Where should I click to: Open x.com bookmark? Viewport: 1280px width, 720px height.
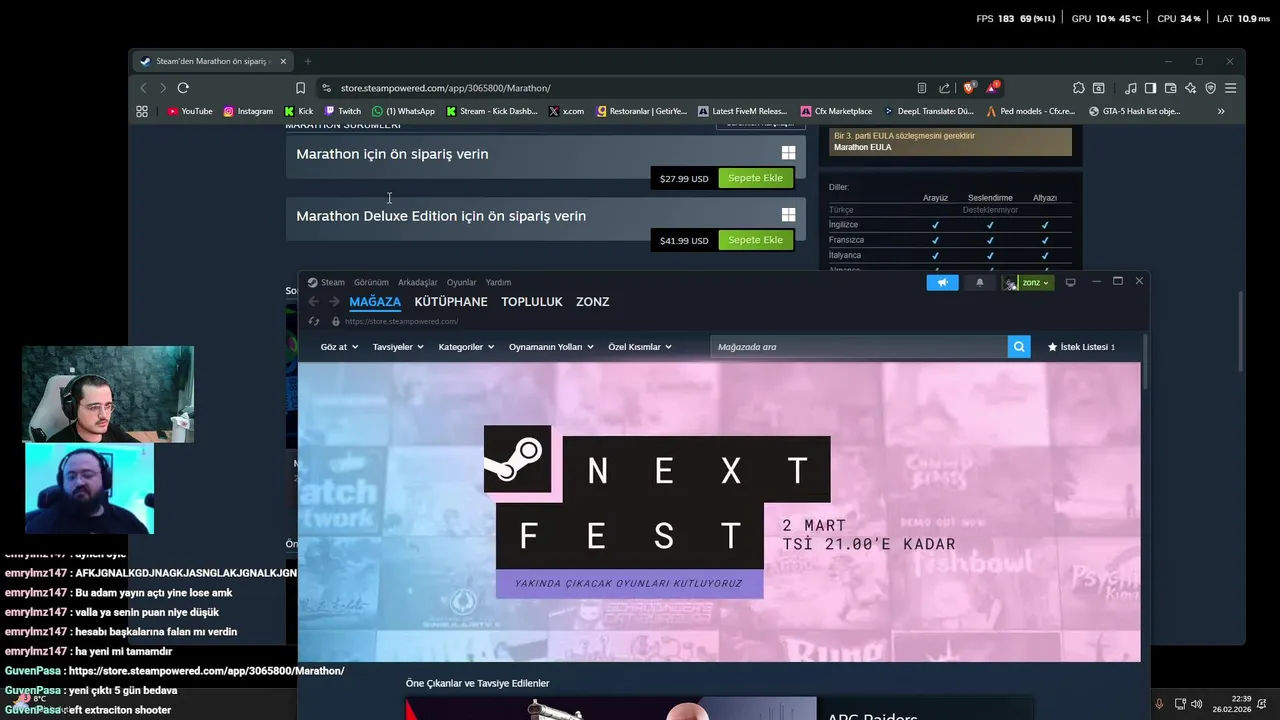(x=566, y=111)
